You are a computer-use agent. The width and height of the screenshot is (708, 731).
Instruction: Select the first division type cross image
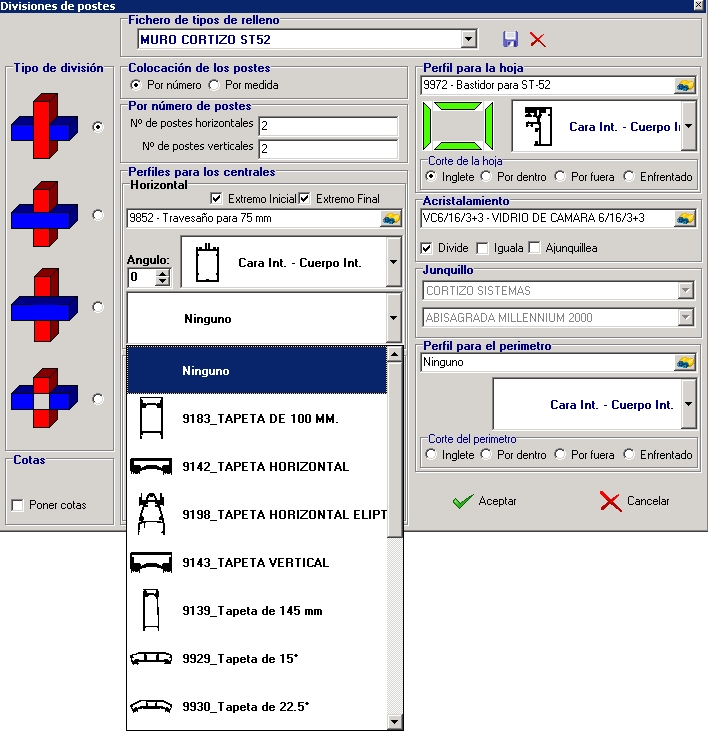pos(44,126)
